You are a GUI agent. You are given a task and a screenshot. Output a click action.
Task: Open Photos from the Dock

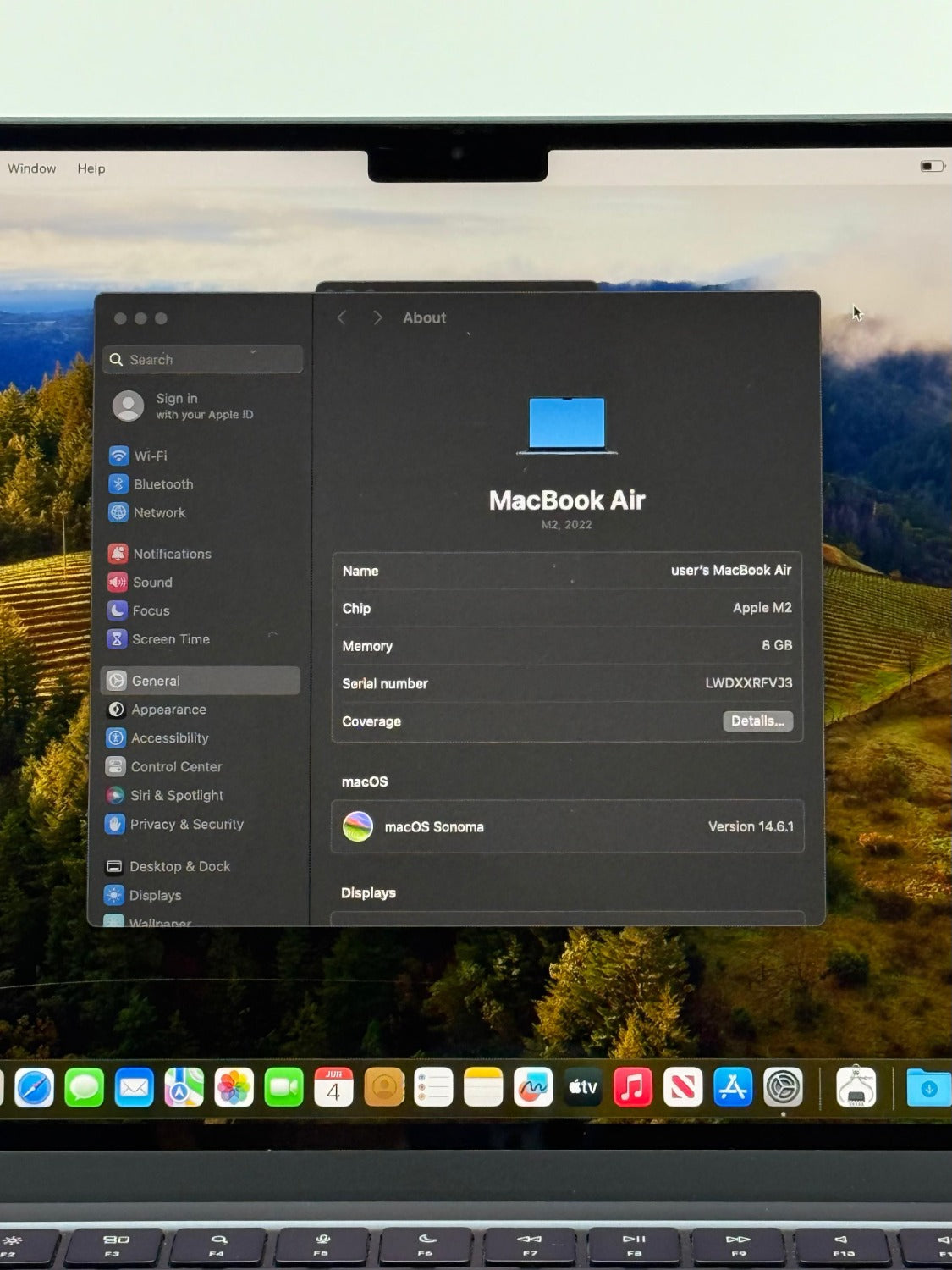click(x=234, y=1088)
